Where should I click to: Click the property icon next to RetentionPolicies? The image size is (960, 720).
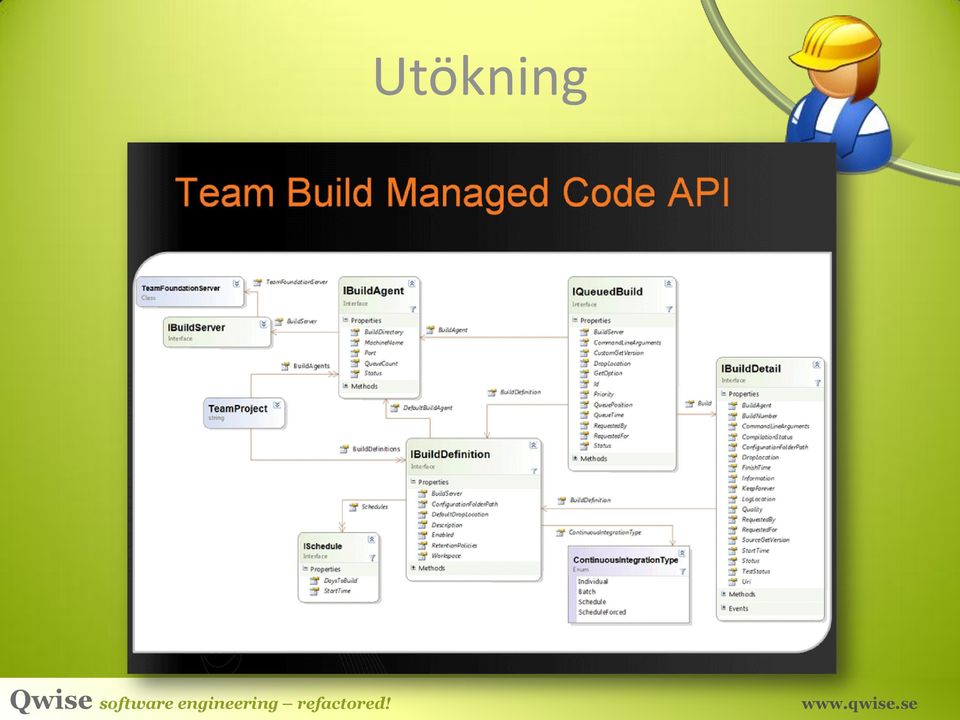pos(422,546)
